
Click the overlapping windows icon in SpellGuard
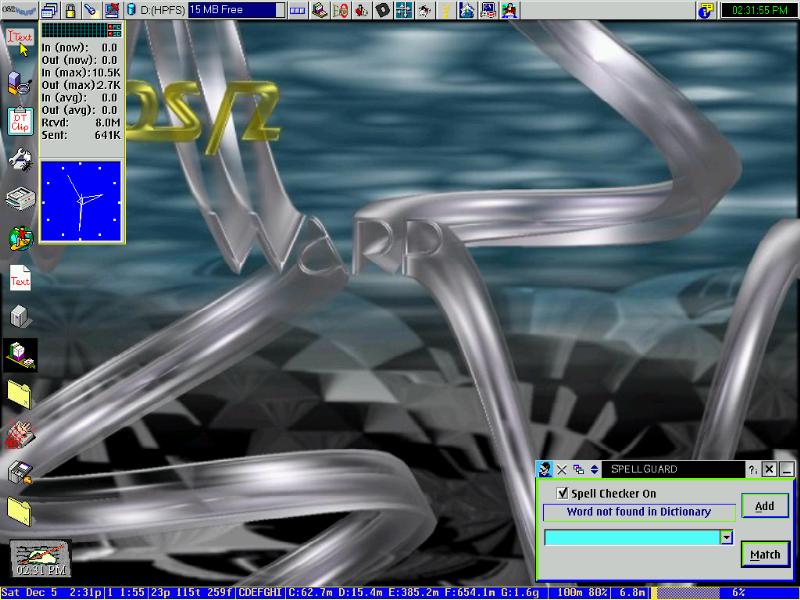[579, 469]
